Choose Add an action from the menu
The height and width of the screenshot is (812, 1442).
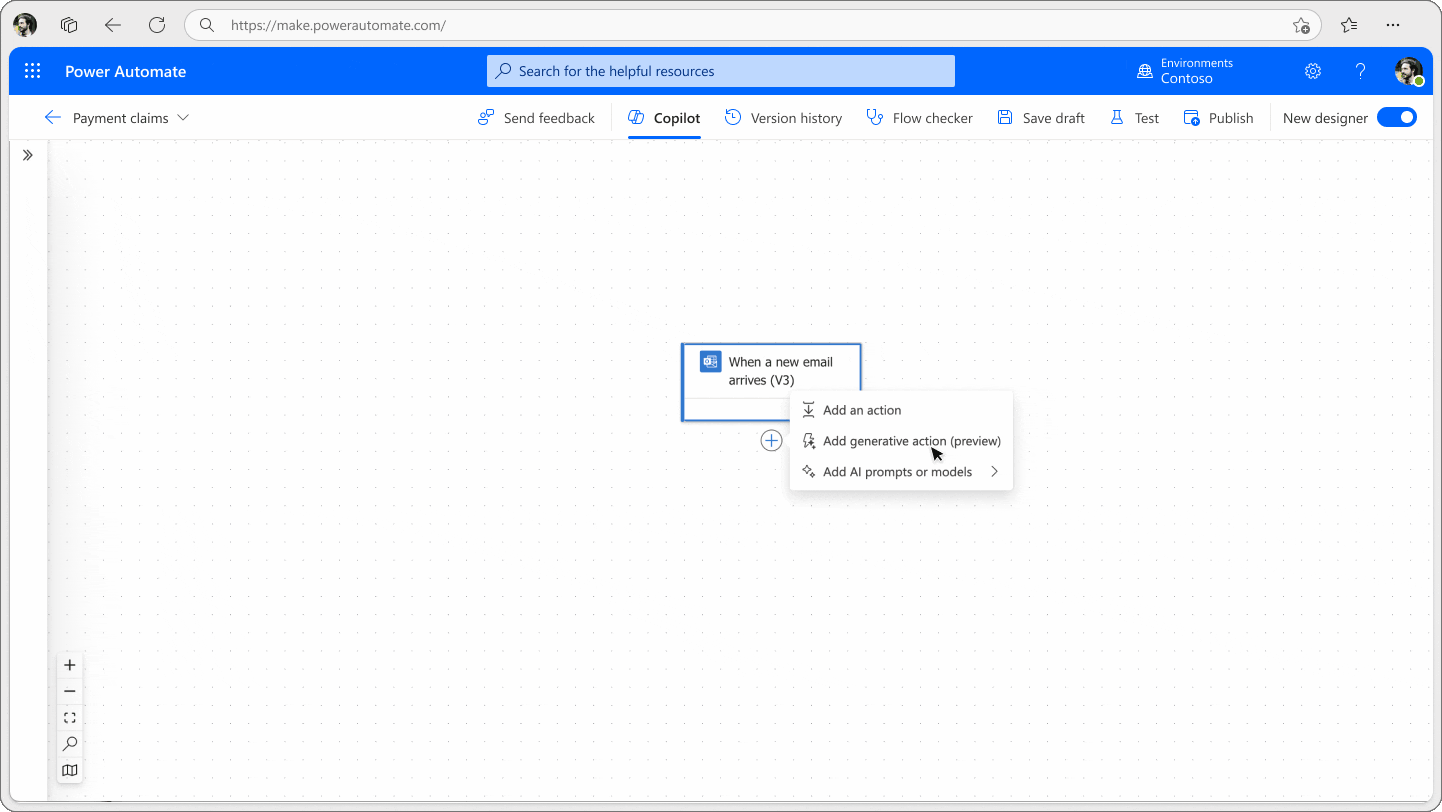tap(862, 409)
